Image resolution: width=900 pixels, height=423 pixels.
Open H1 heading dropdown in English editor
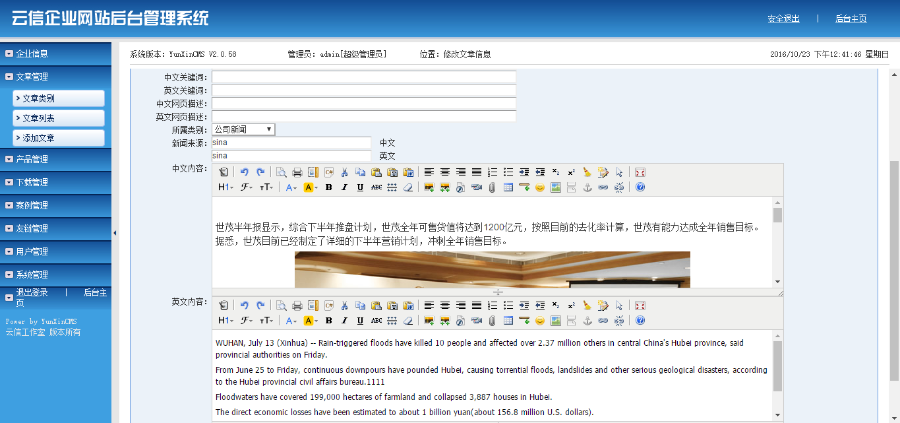[226, 320]
